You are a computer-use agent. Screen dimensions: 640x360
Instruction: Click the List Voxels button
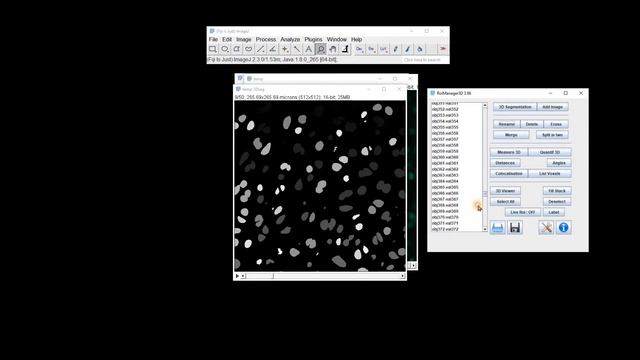click(550, 173)
